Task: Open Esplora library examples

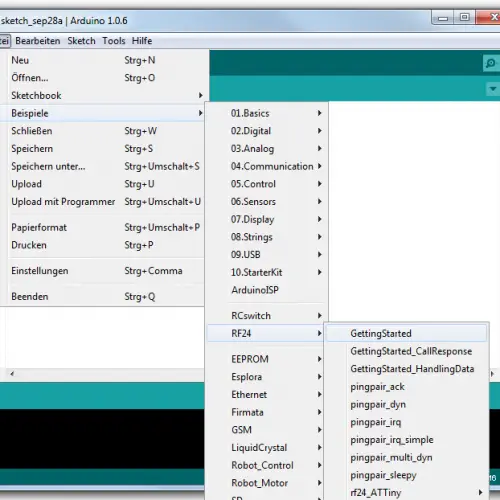Action: 266,377
